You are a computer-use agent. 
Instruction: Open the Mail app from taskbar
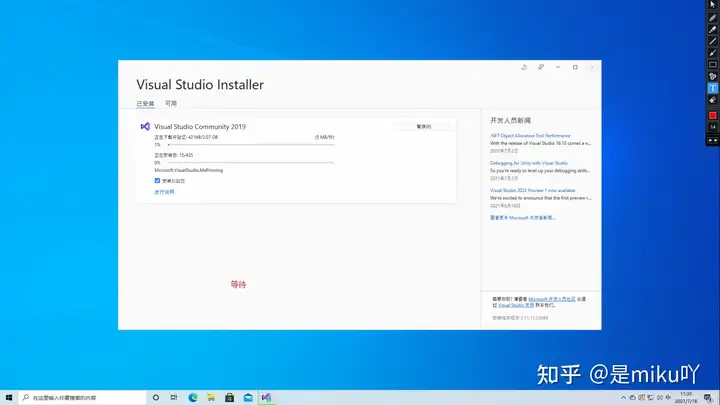click(x=248, y=397)
